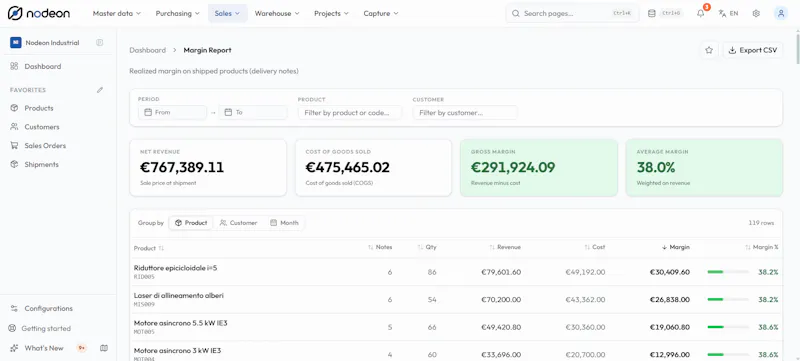Click the Filter by product or code field
The height and width of the screenshot is (361, 800).
point(350,113)
